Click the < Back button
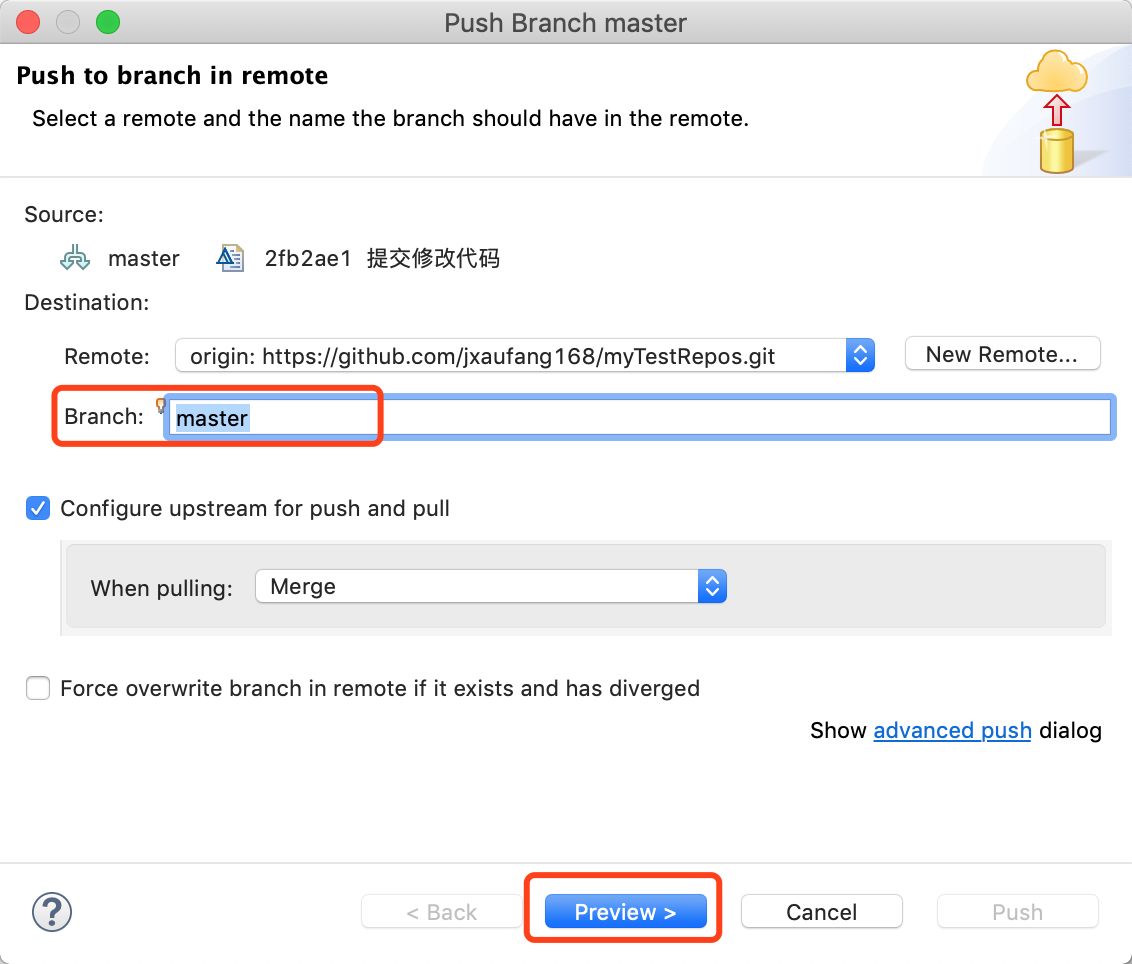1132x964 pixels. click(442, 912)
